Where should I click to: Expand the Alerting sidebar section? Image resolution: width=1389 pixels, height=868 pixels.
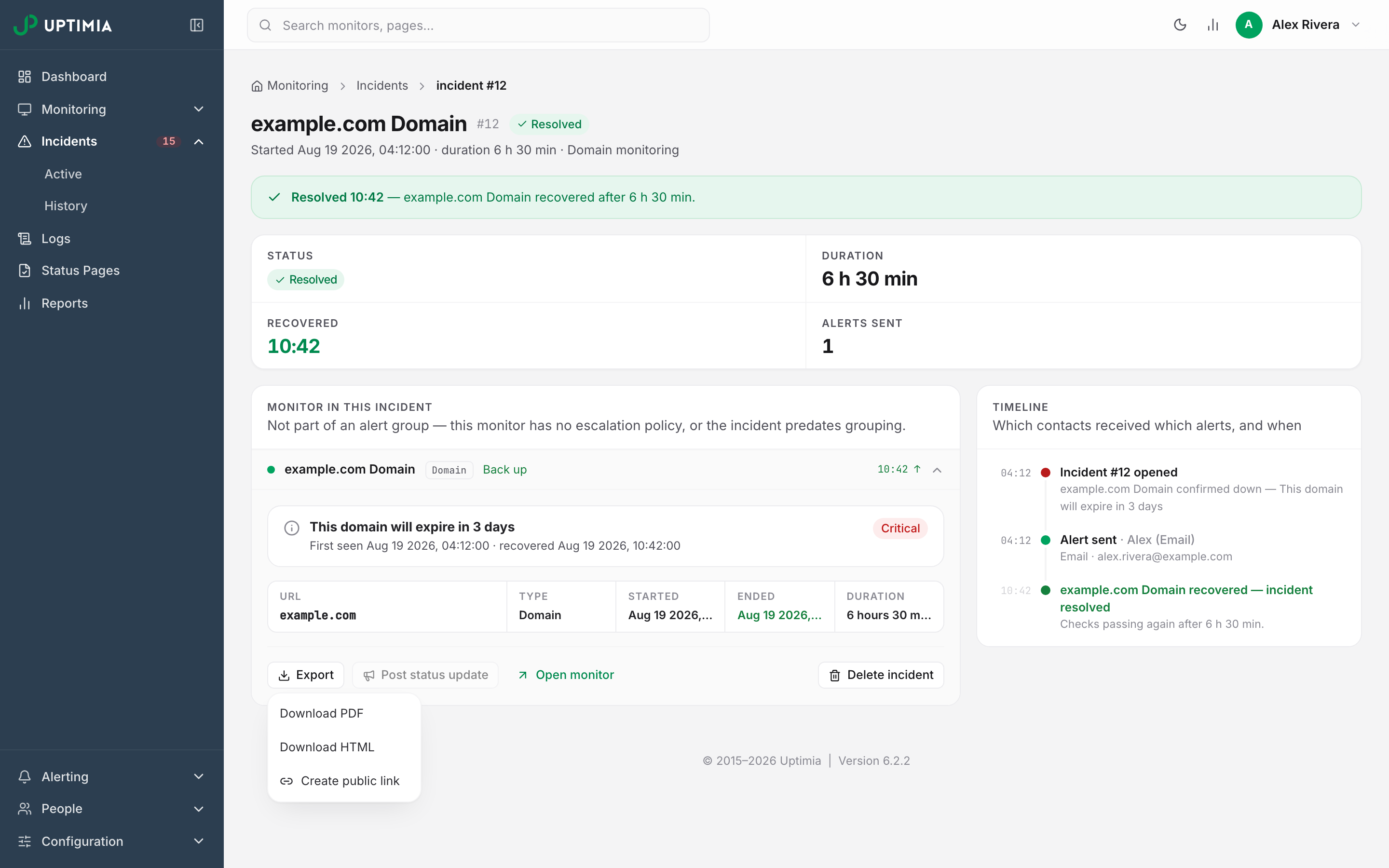tap(199, 777)
